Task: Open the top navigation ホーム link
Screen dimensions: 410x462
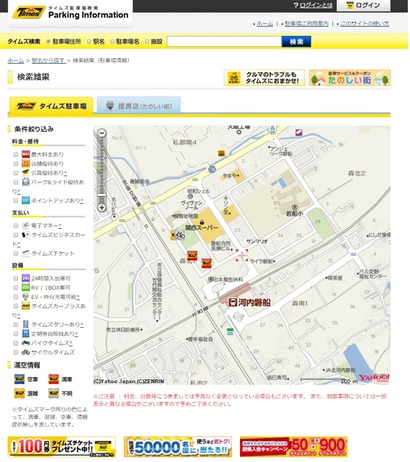Action: (x=265, y=24)
